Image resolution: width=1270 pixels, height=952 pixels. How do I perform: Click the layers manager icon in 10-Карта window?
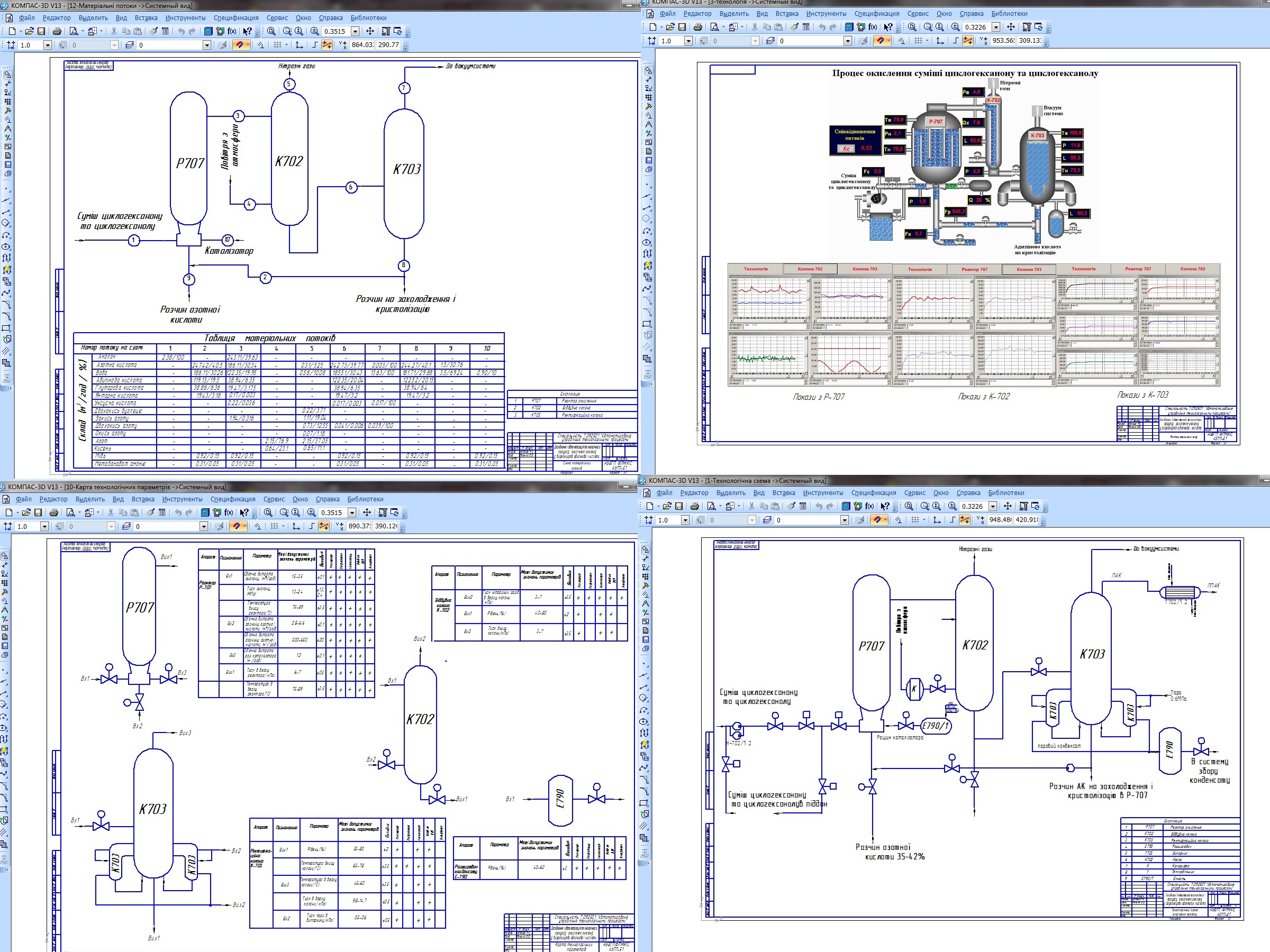pyautogui.click(x=127, y=526)
